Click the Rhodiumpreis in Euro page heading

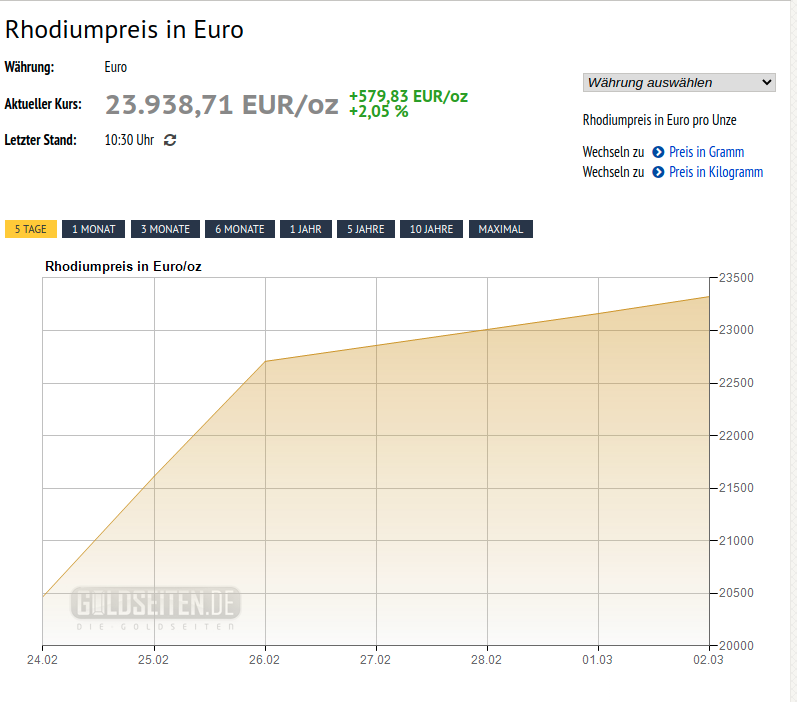click(125, 30)
